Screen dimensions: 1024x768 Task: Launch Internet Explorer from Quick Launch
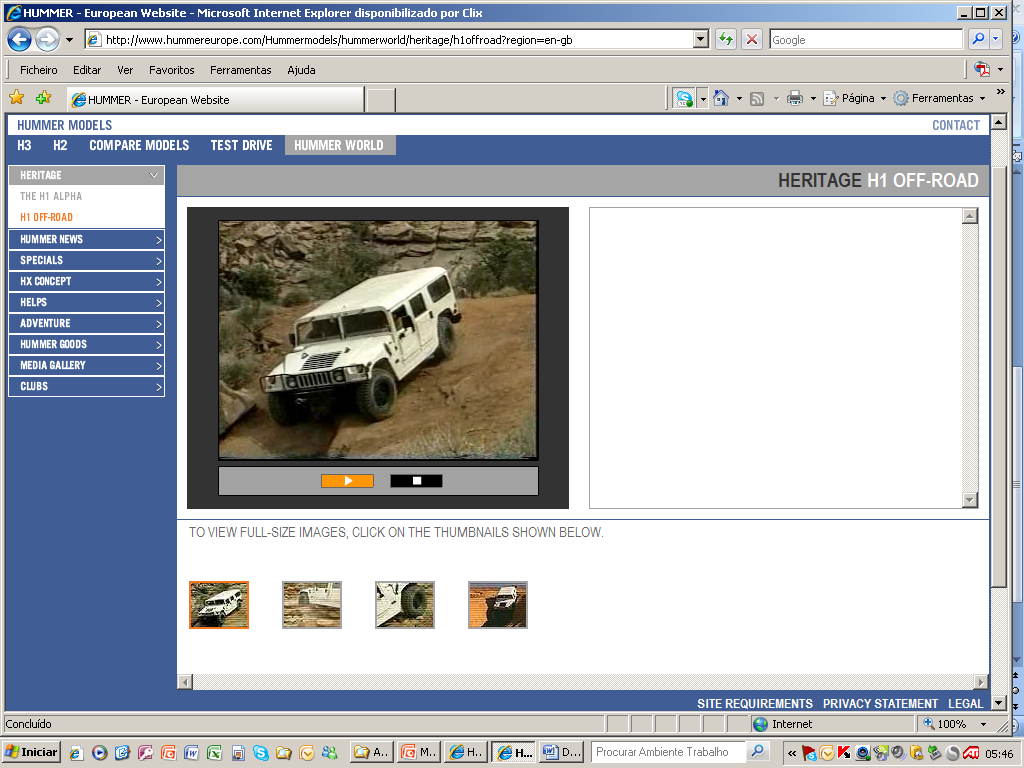76,753
